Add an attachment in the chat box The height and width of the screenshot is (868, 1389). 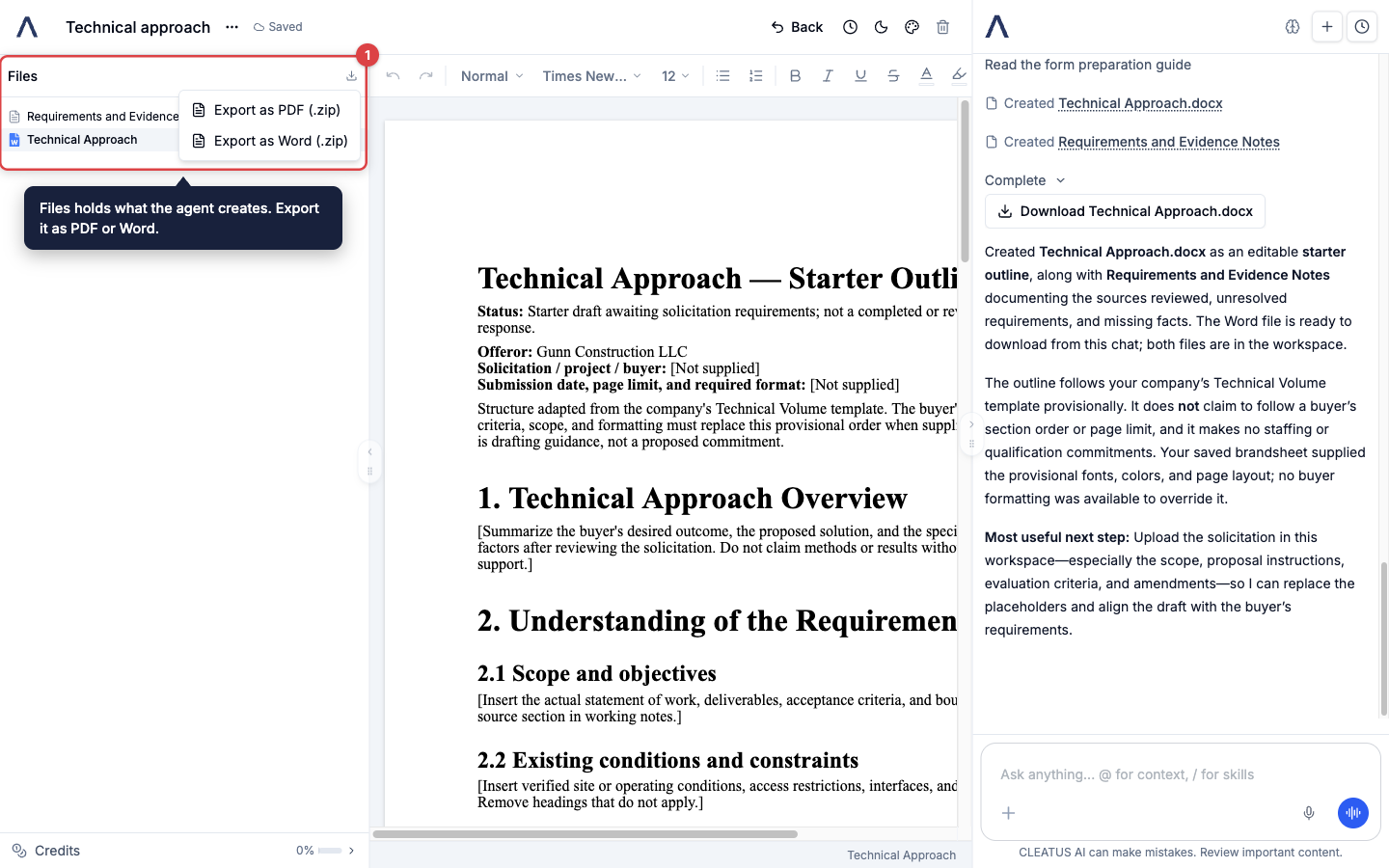[1008, 813]
